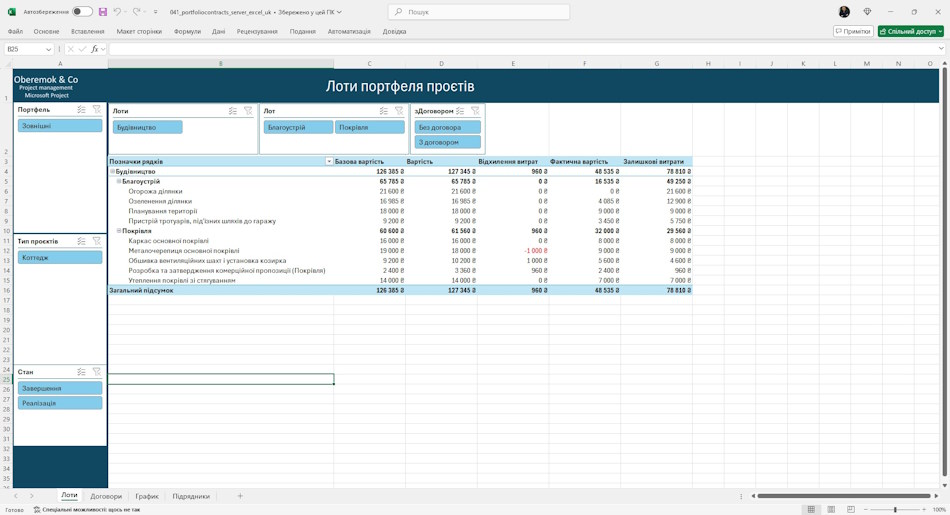Switch to Page Layout view icon

tap(831, 510)
